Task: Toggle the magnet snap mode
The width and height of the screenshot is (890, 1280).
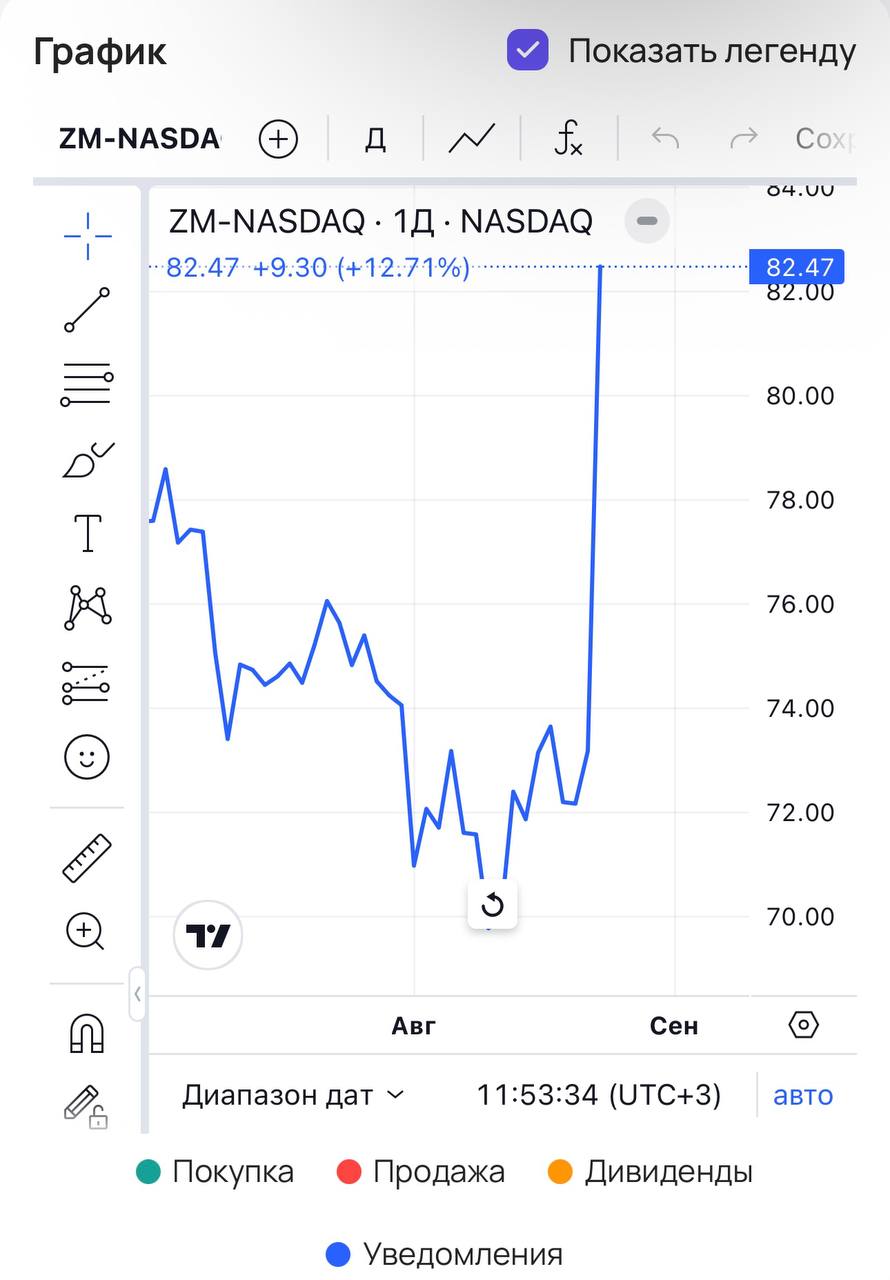Action: point(87,1033)
